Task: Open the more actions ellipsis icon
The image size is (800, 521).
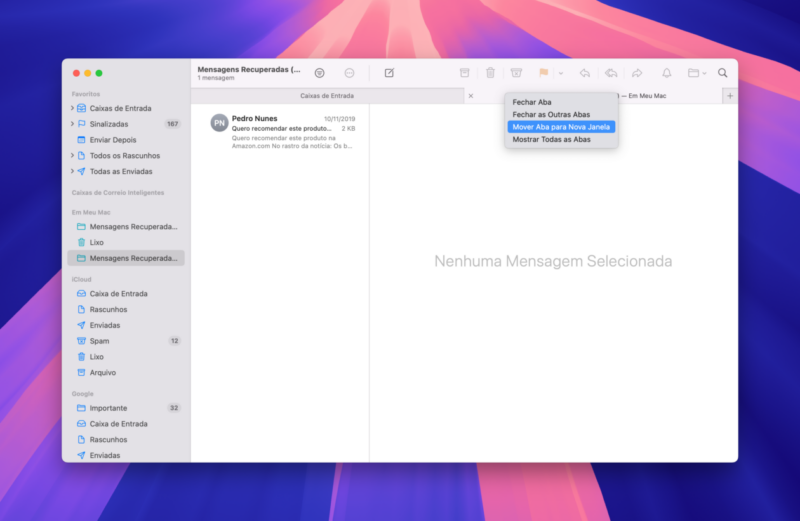Action: 349,73
